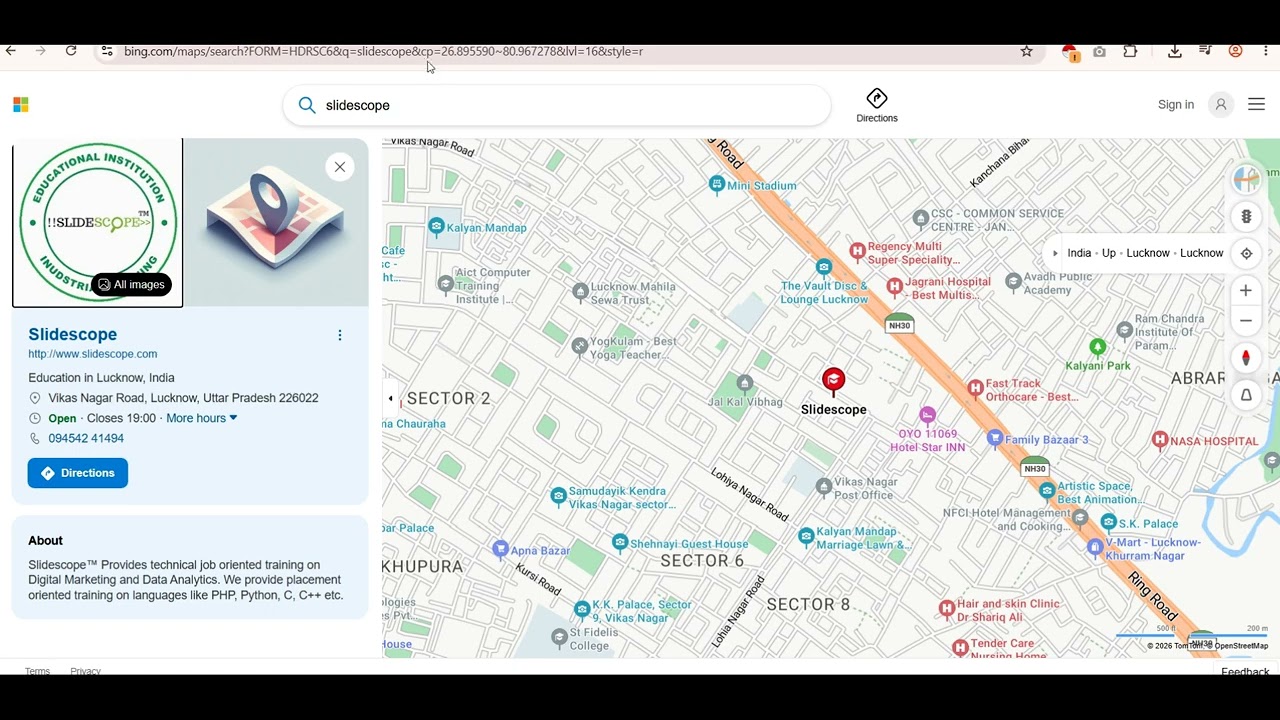
Task: Select the Lucknow Mahila Sewa Trust marker
Action: click(580, 292)
